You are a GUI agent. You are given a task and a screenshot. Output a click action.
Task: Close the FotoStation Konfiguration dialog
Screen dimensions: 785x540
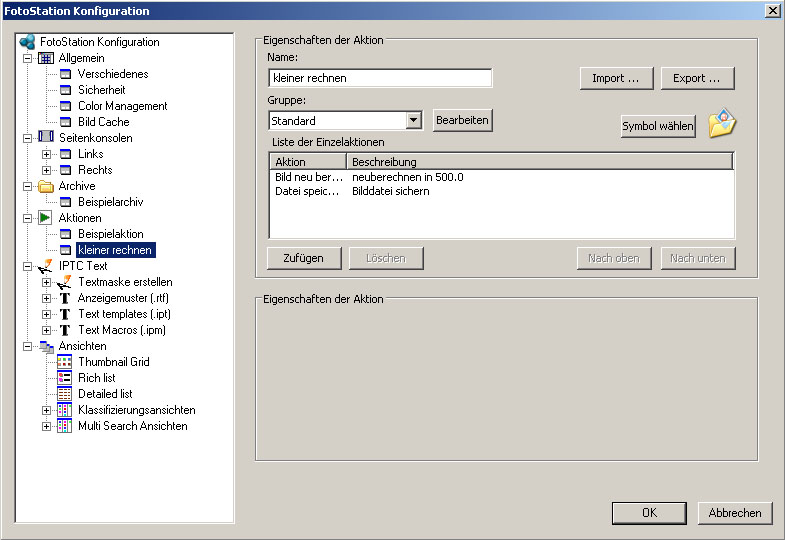click(x=772, y=11)
